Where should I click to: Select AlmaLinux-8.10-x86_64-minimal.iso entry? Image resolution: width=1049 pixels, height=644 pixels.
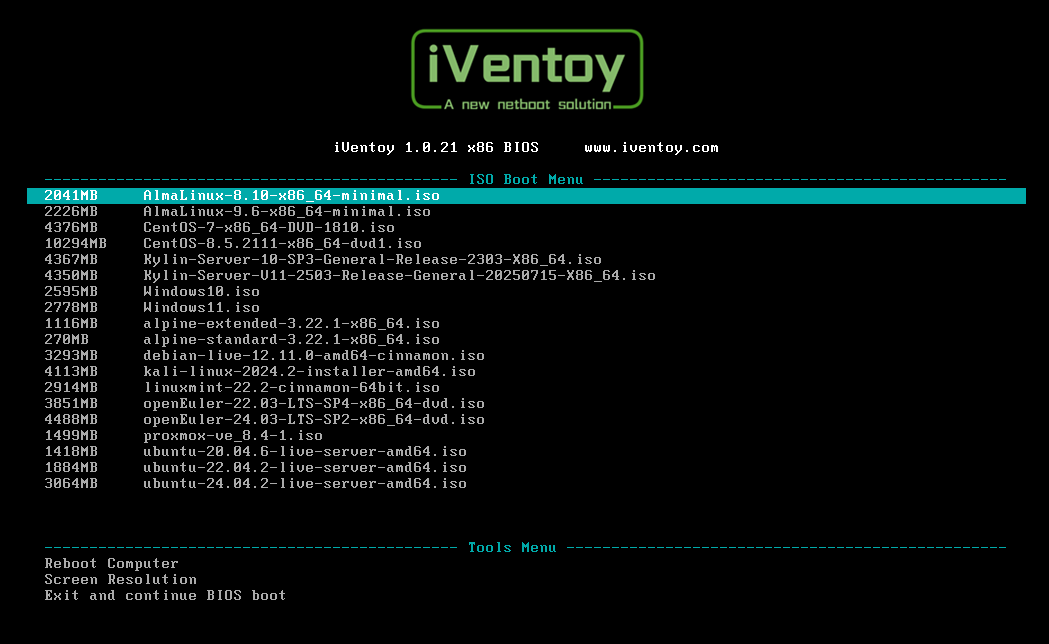291,196
